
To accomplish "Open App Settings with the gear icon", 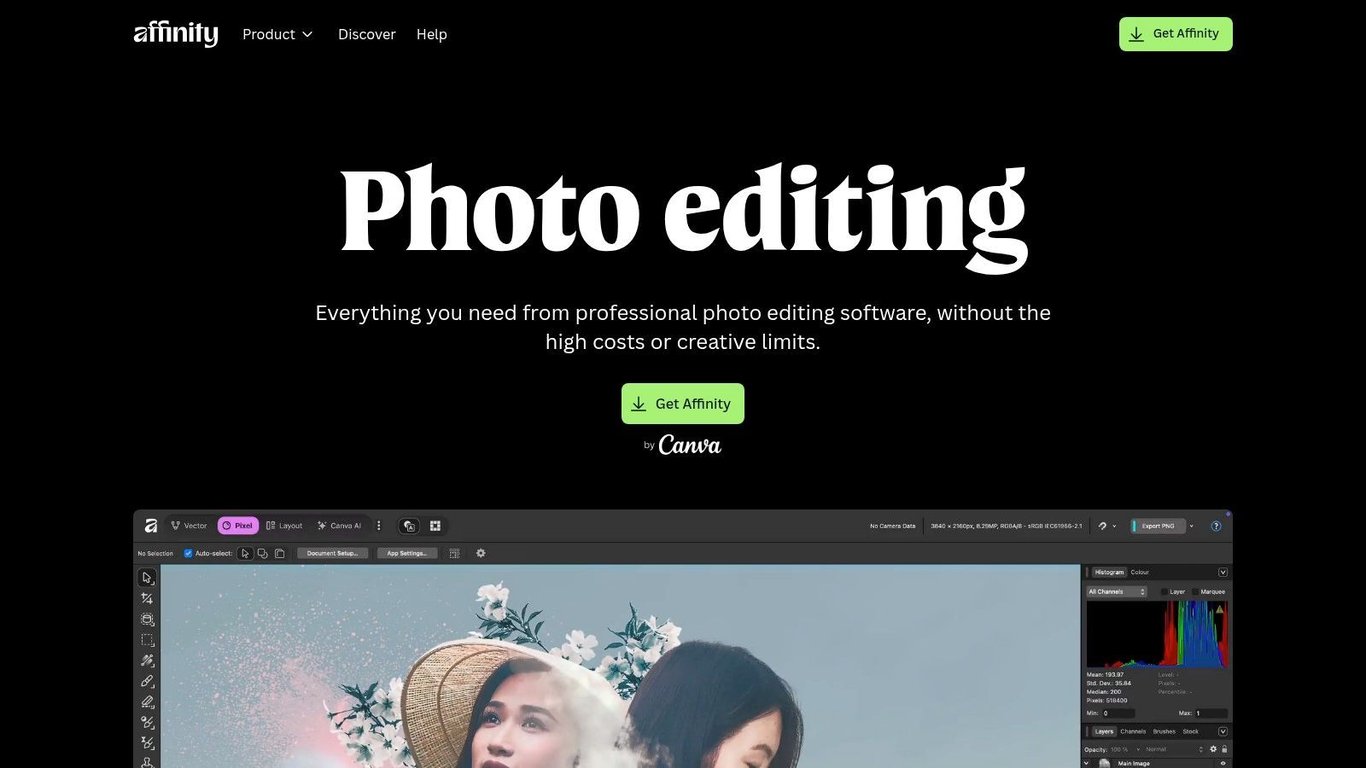I will tap(407, 553).
